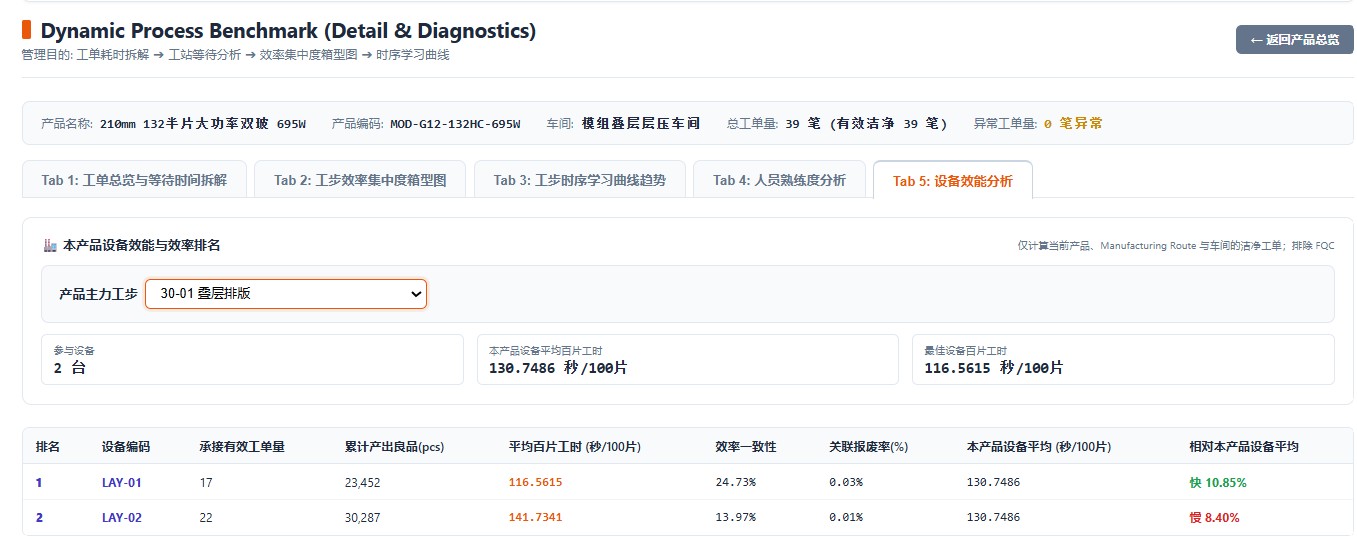
Task: Click the 0.01% scrap rate cell
Action: click(x=846, y=517)
